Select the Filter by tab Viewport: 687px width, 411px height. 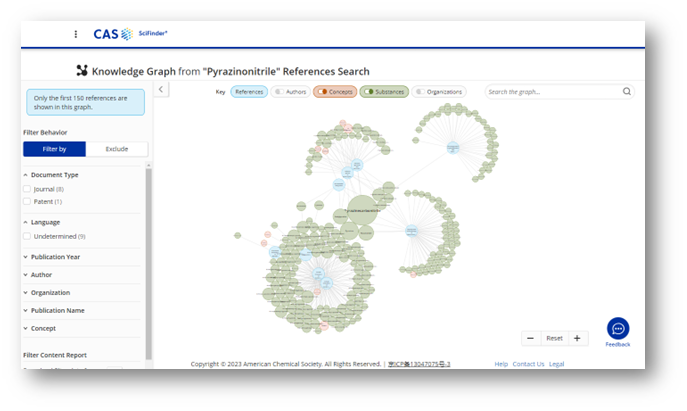(54, 149)
